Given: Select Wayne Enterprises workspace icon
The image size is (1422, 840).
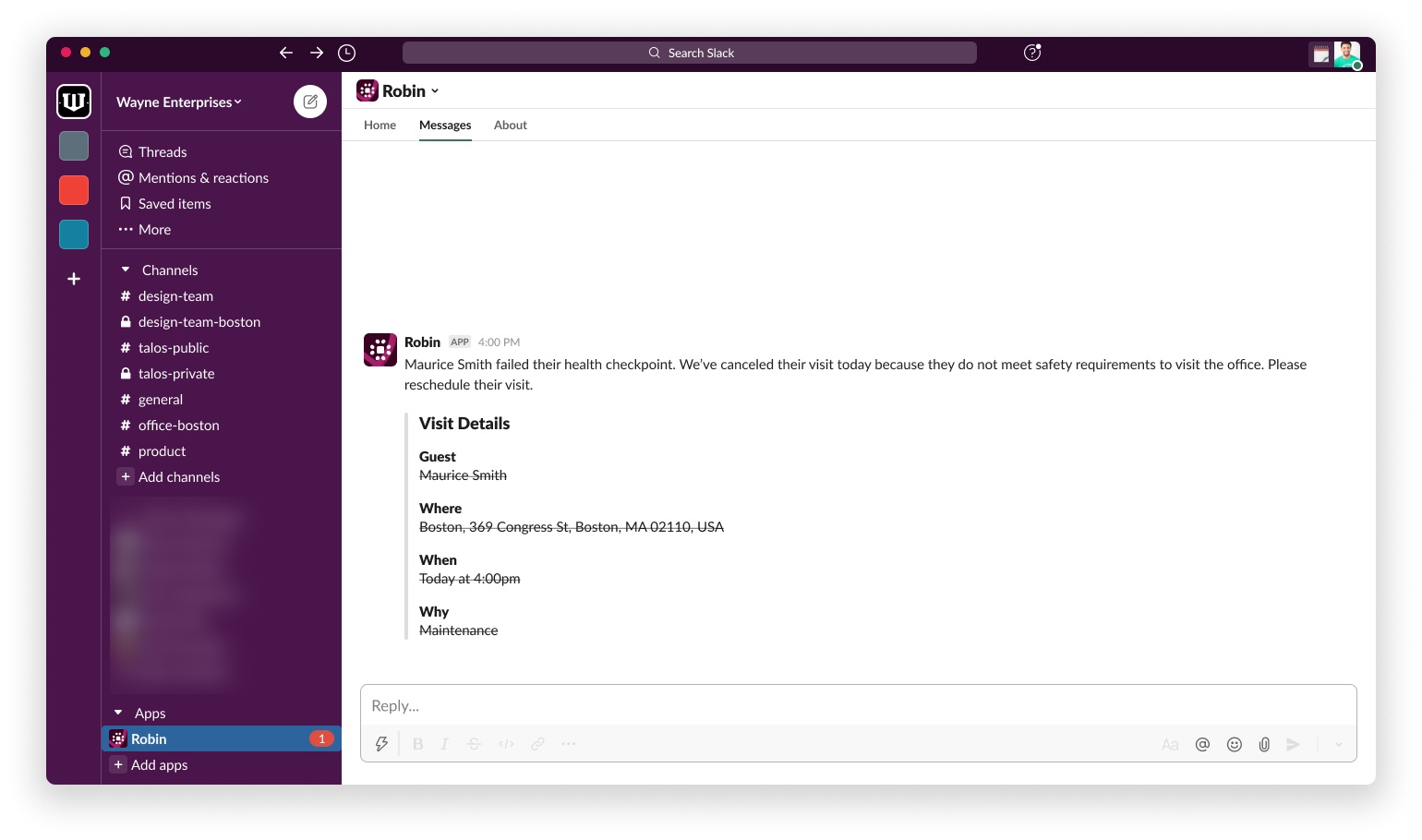Looking at the screenshot, I should pos(74,102).
